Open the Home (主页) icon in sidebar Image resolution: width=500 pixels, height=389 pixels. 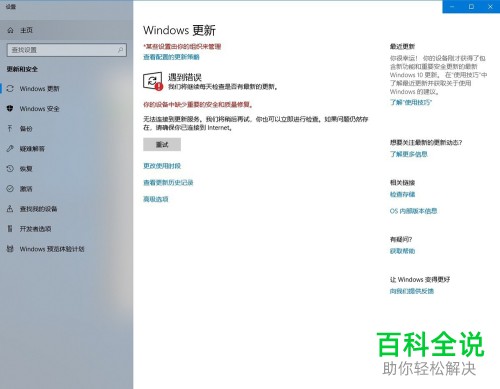[10, 30]
